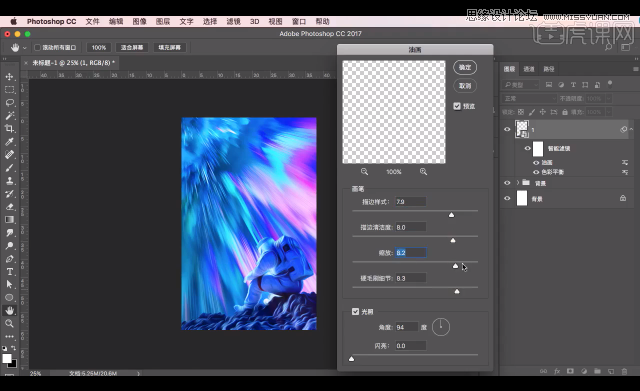Click the Shine slider handle
Image resolution: width=640 pixels, height=391 pixels.
351,359
